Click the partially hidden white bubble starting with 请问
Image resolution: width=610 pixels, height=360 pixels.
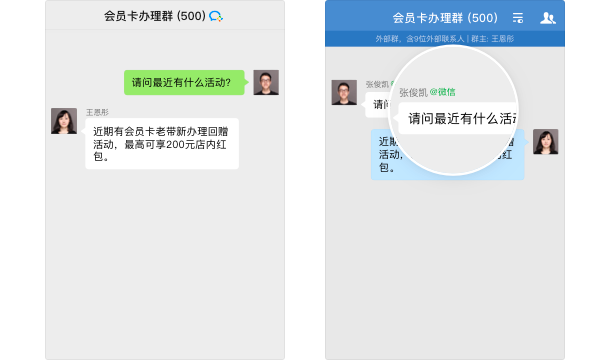point(376,105)
